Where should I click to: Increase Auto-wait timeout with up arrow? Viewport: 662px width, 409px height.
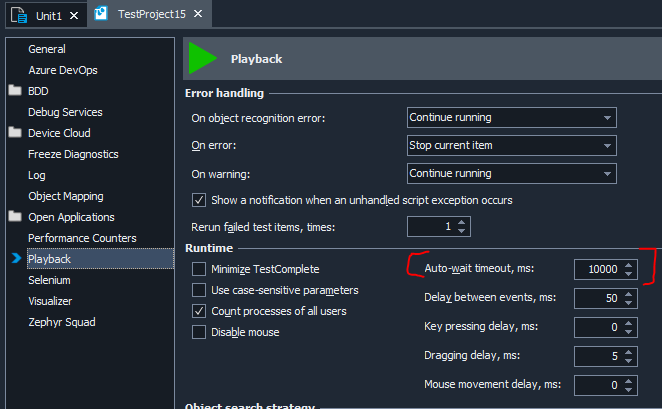click(x=628, y=264)
